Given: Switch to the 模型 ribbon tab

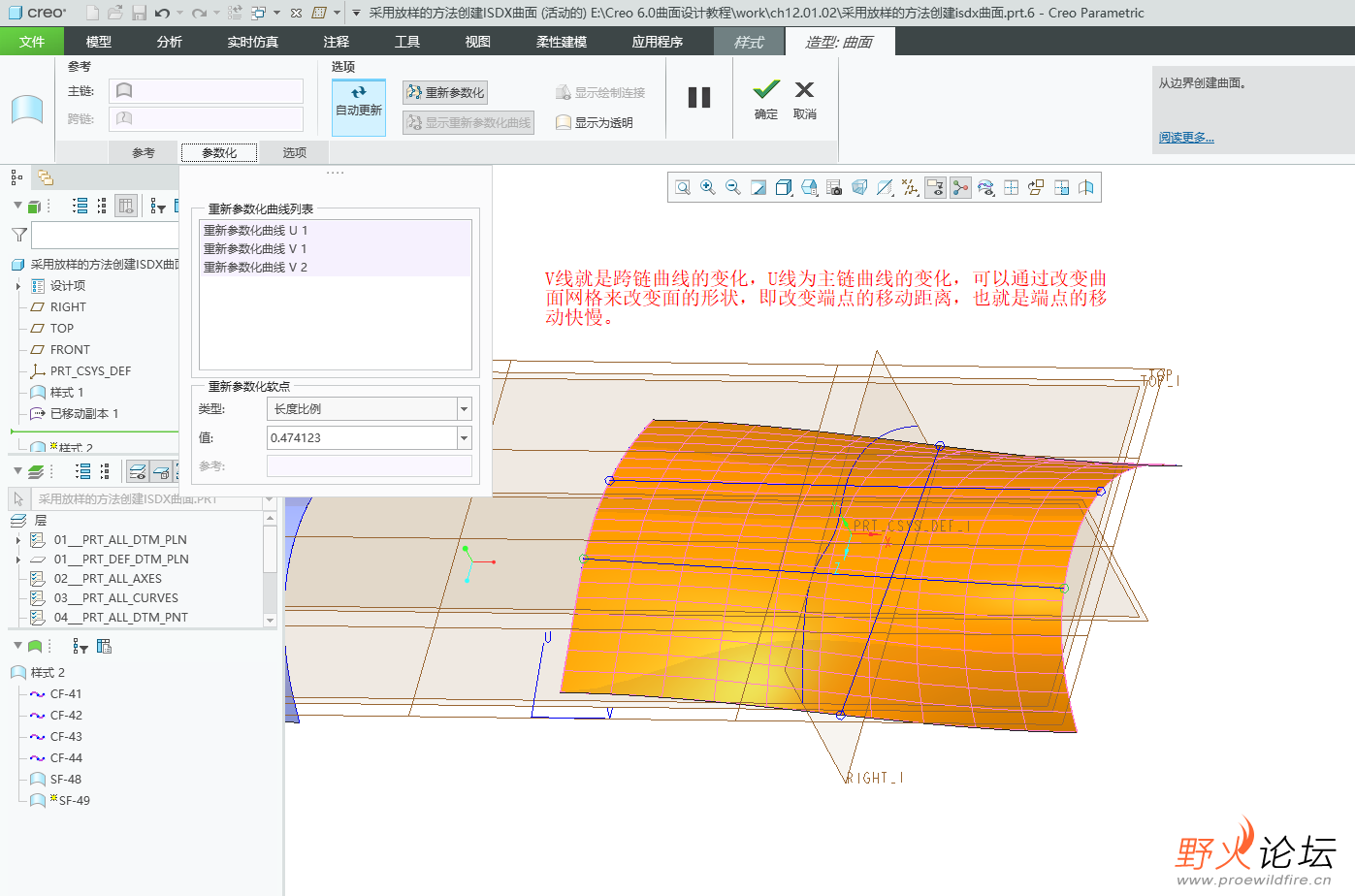Looking at the screenshot, I should (x=99, y=42).
